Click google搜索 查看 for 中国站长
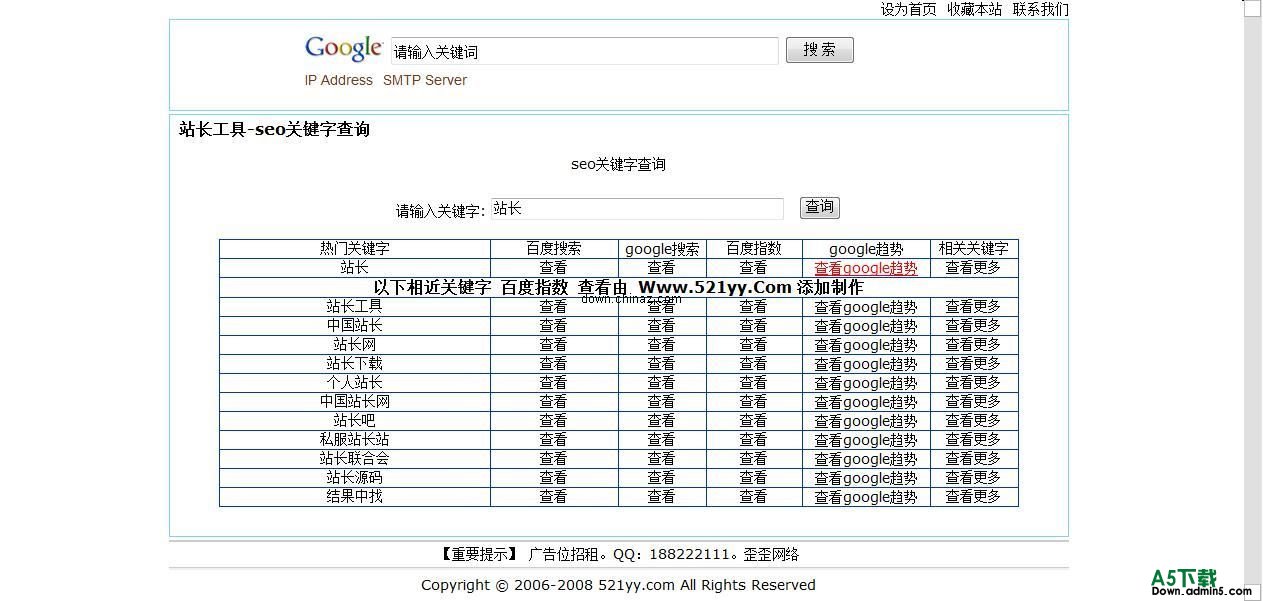 (661, 325)
